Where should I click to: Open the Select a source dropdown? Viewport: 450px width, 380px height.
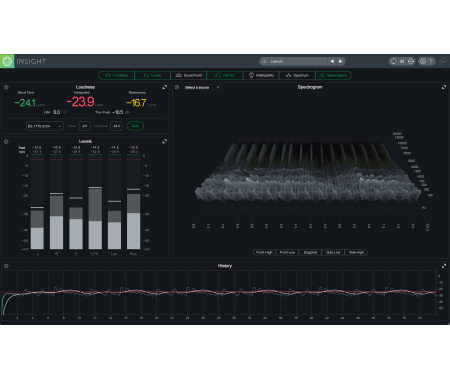point(202,87)
